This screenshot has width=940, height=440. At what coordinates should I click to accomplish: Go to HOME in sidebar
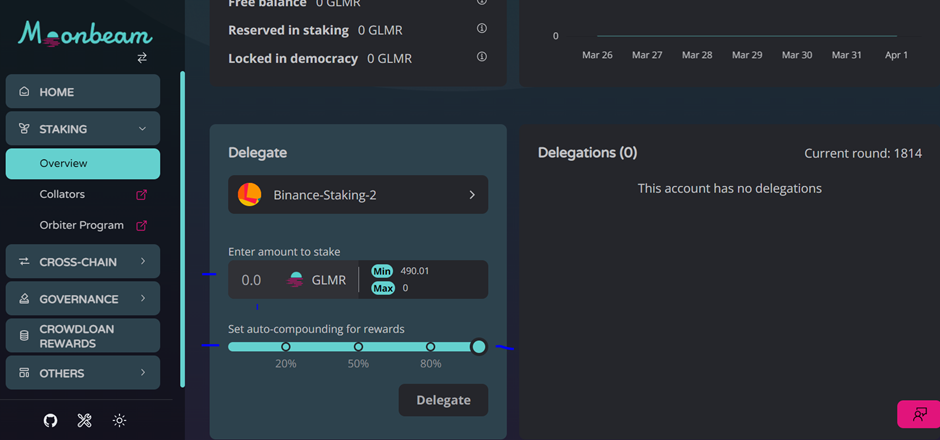(x=83, y=92)
